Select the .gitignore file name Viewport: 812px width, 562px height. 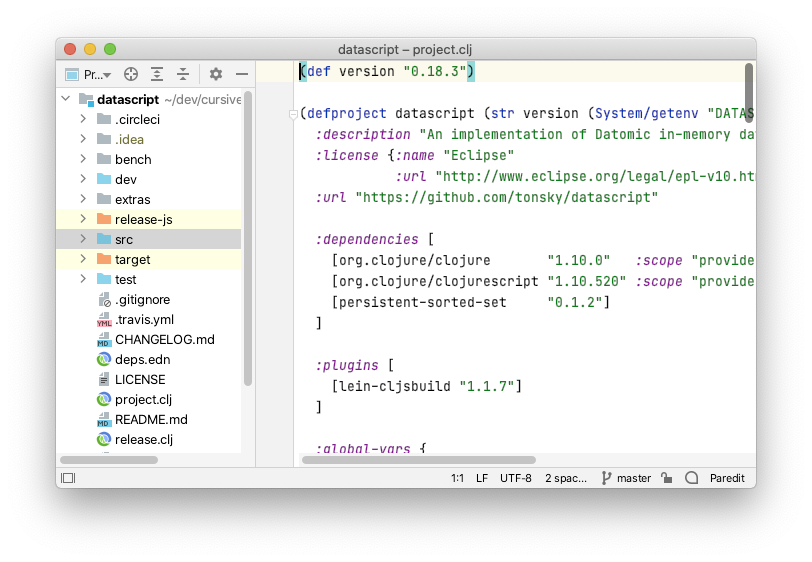click(x=142, y=299)
